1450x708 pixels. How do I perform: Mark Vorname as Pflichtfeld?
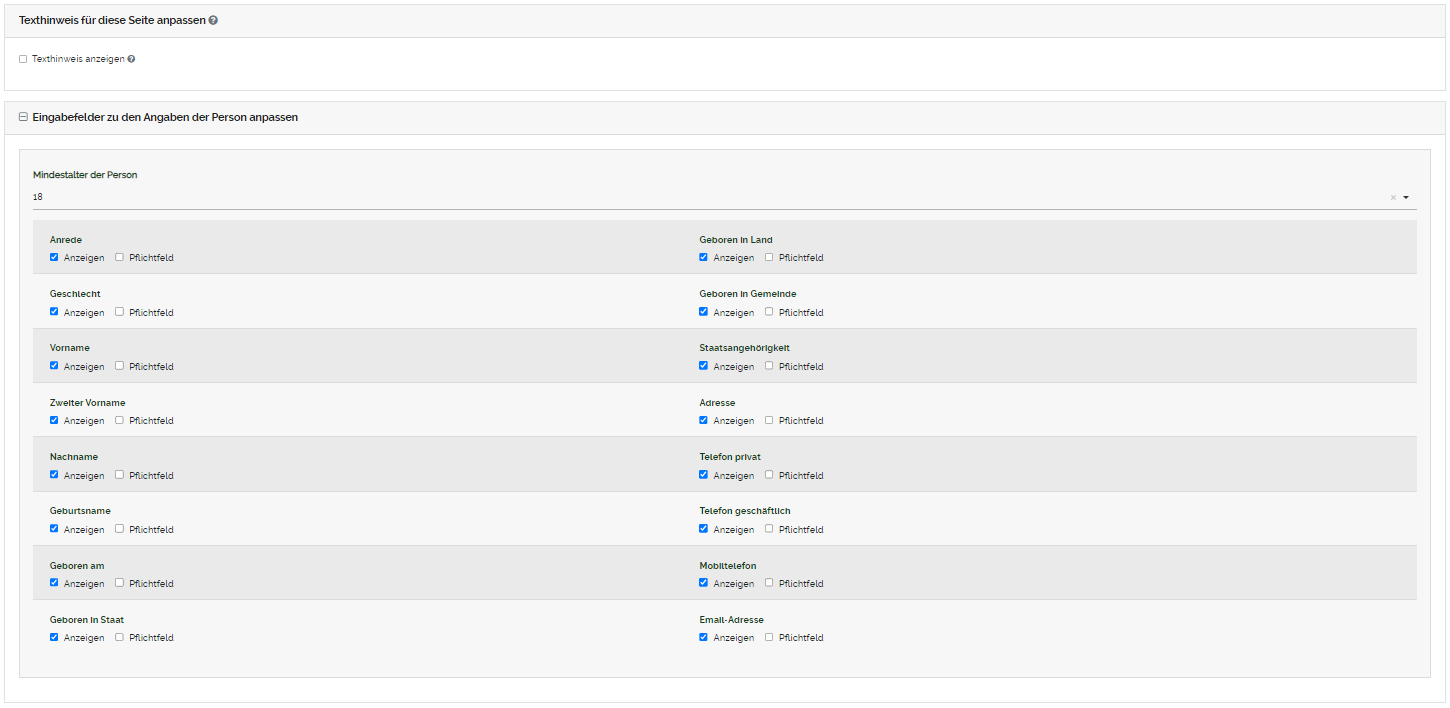(x=119, y=366)
